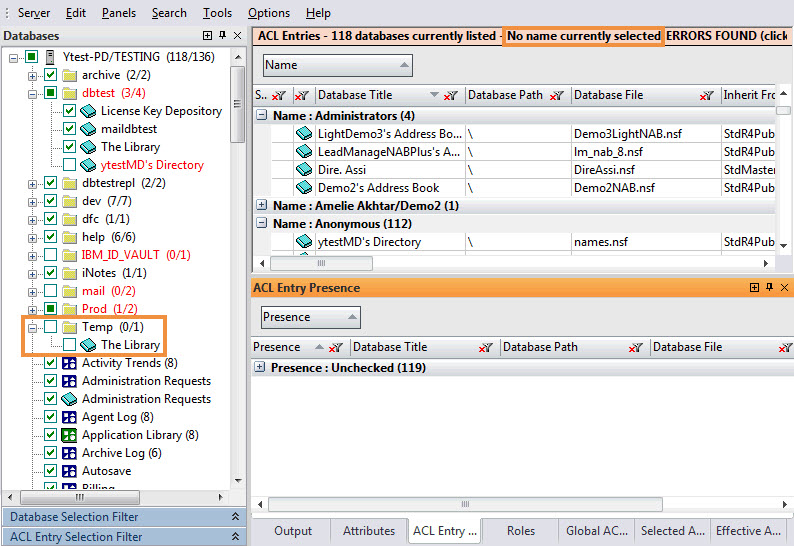Uncheck the archive folder checkbox
The image size is (794, 546).
pyautogui.click(x=50, y=75)
